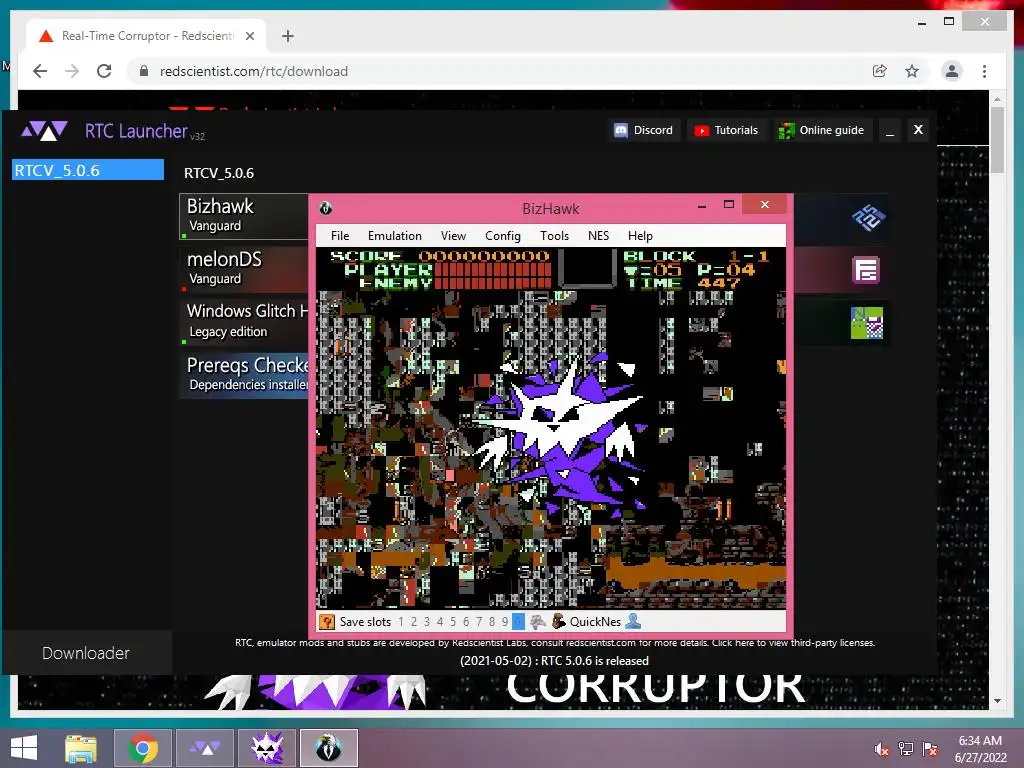The height and width of the screenshot is (768, 1024).
Task: Open the Windows Start button
Action: (x=24, y=748)
